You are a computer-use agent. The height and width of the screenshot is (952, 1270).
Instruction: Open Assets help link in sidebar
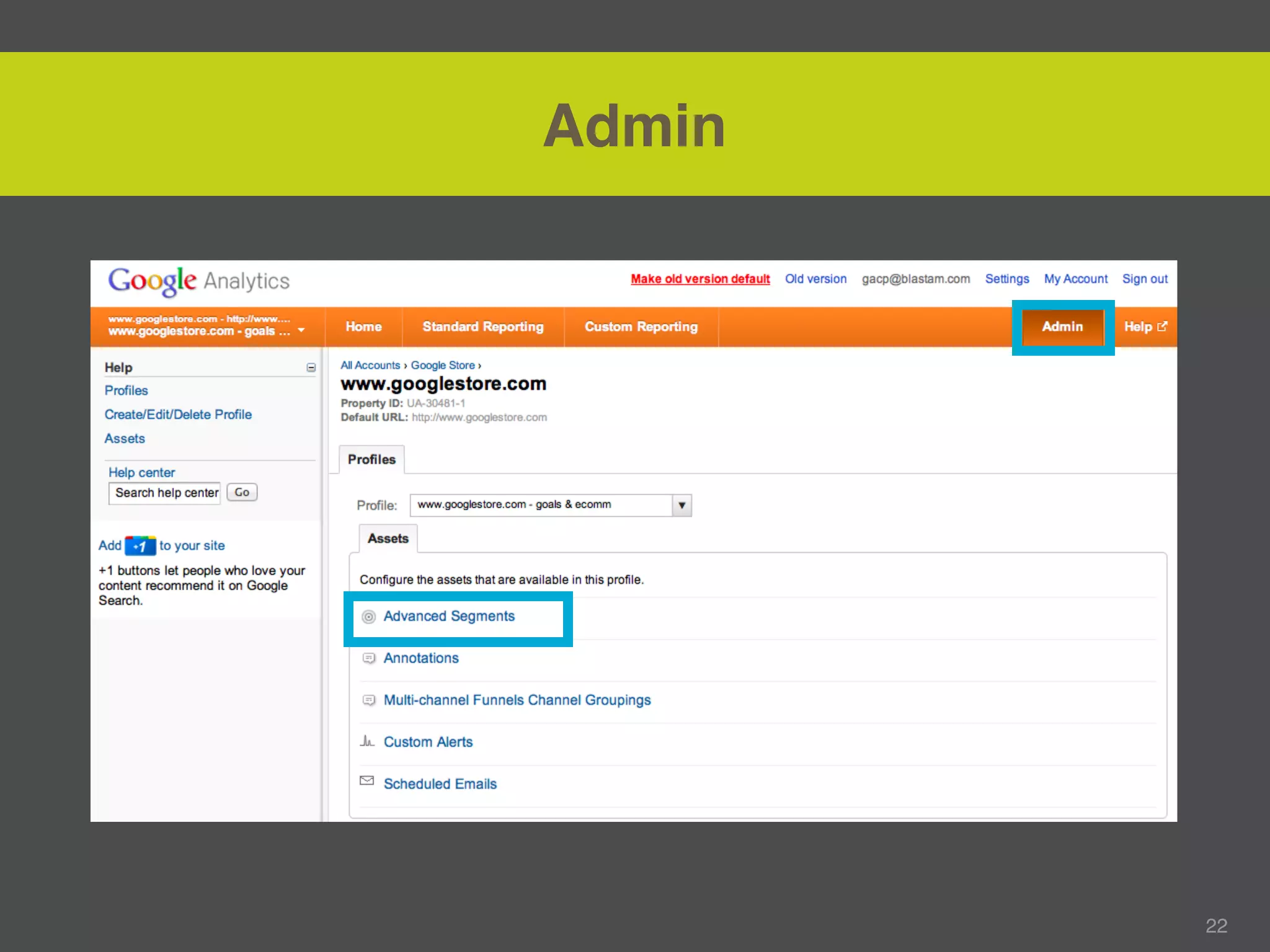tap(125, 439)
